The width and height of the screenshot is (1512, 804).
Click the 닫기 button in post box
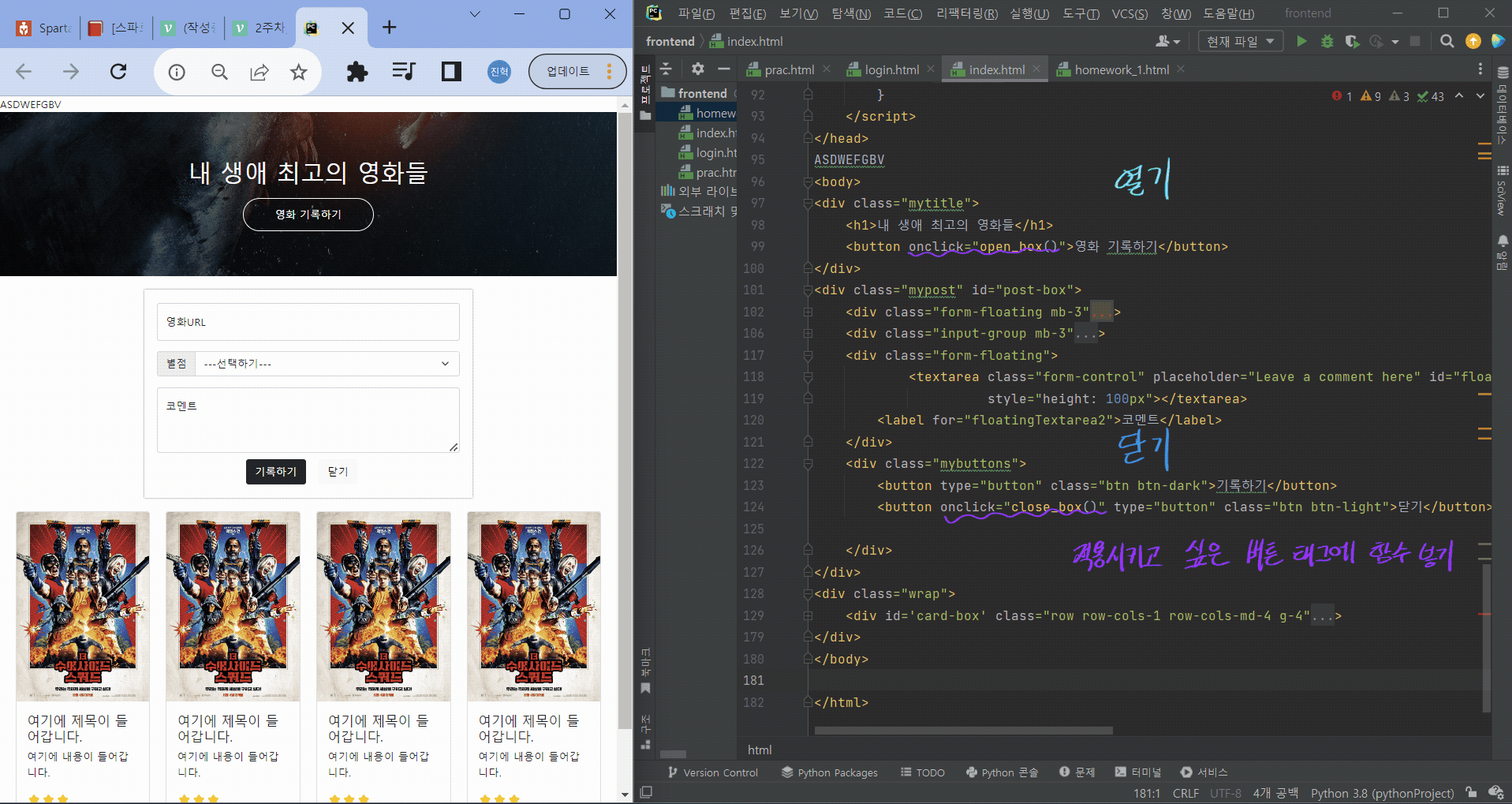point(338,471)
